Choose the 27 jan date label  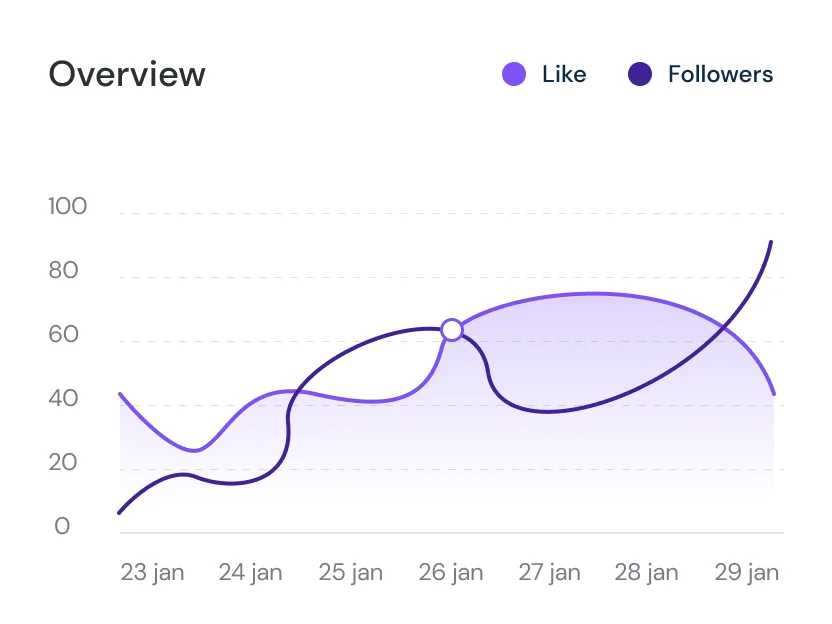point(549,573)
